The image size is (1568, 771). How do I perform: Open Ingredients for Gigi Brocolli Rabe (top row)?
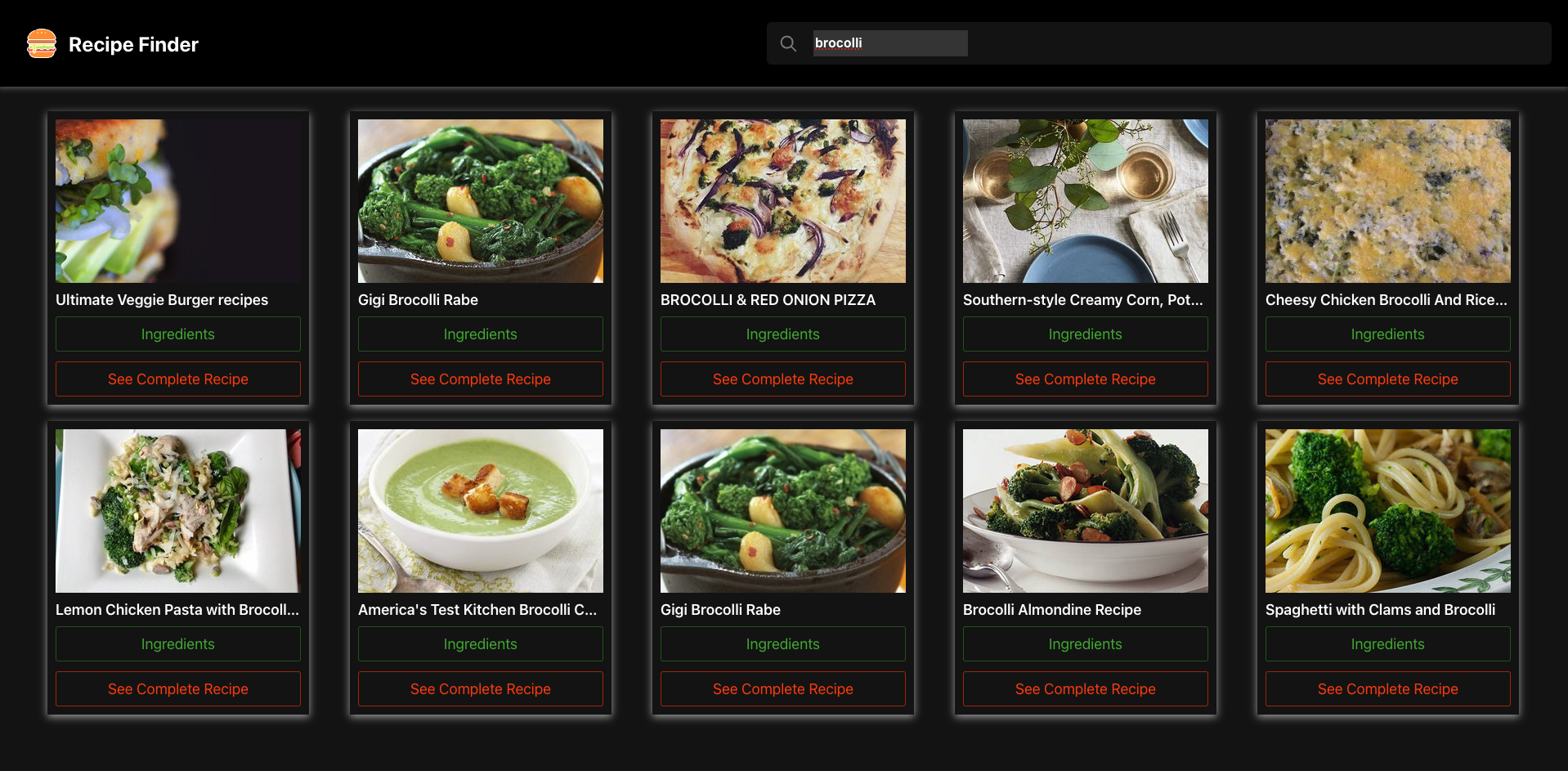pos(480,334)
